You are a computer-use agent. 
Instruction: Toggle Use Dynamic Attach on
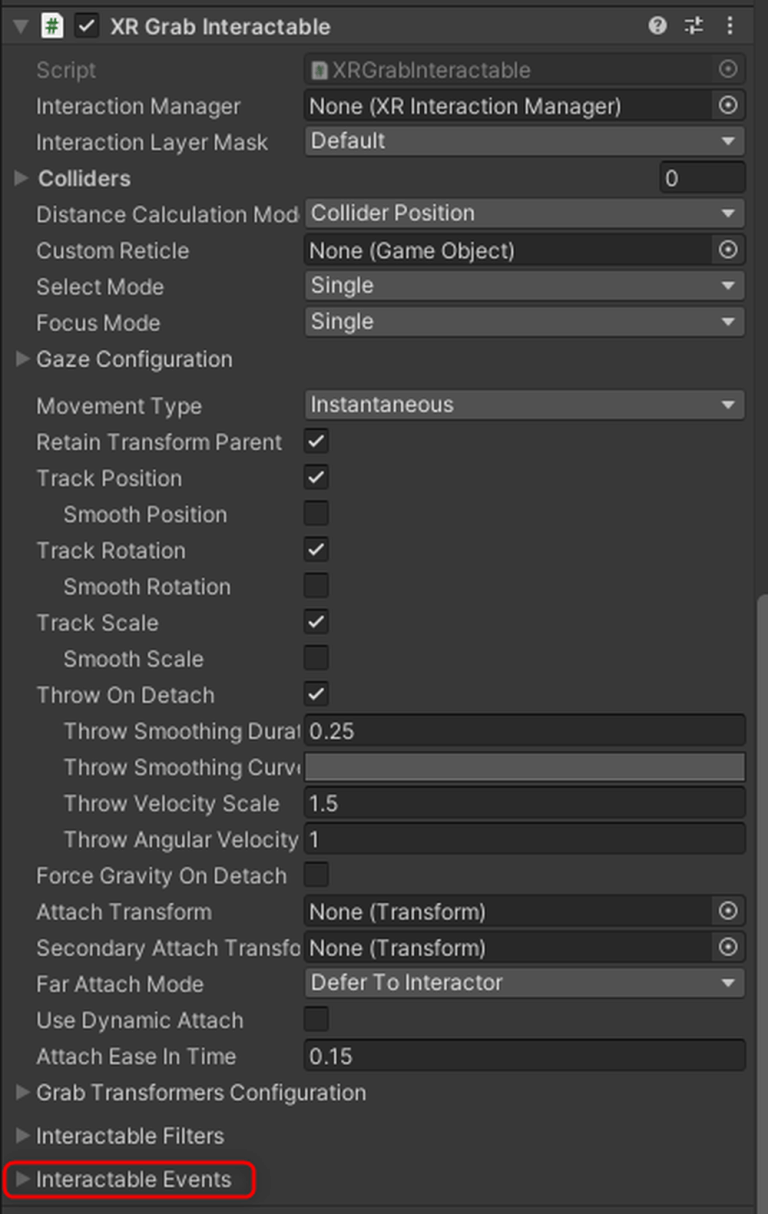(315, 1019)
